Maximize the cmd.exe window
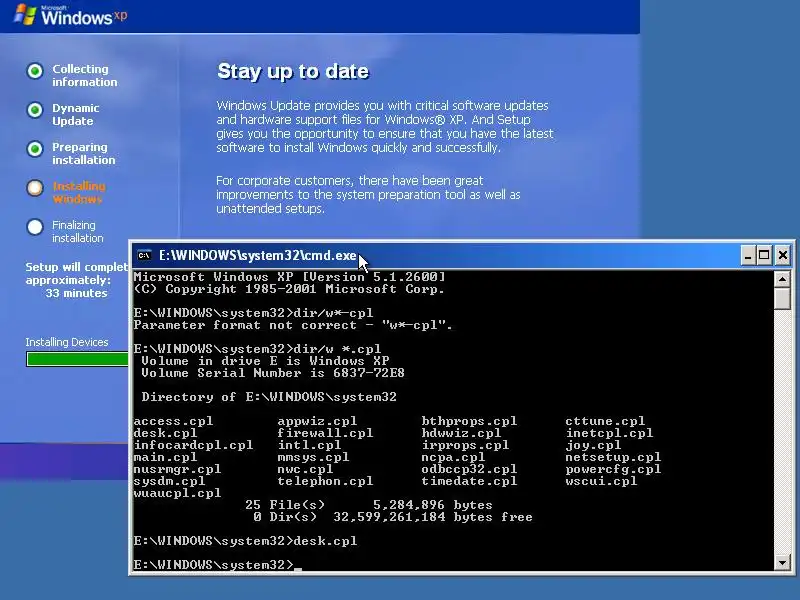 pyautogui.click(x=764, y=255)
